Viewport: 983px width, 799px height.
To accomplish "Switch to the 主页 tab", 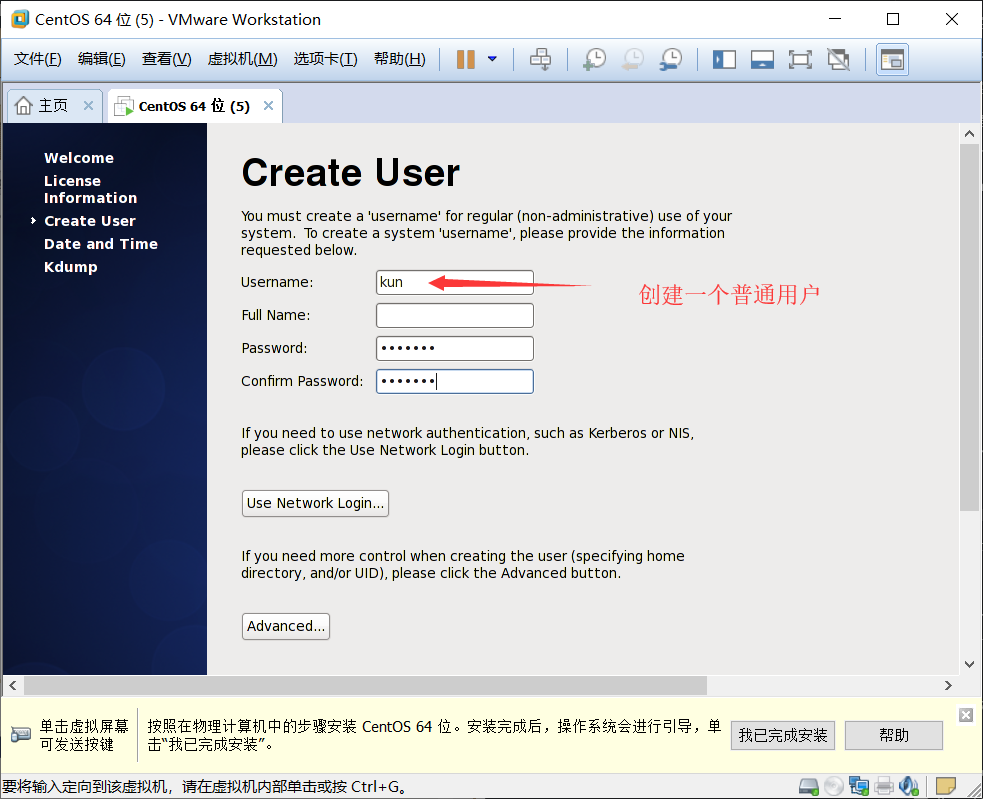I will (46, 105).
